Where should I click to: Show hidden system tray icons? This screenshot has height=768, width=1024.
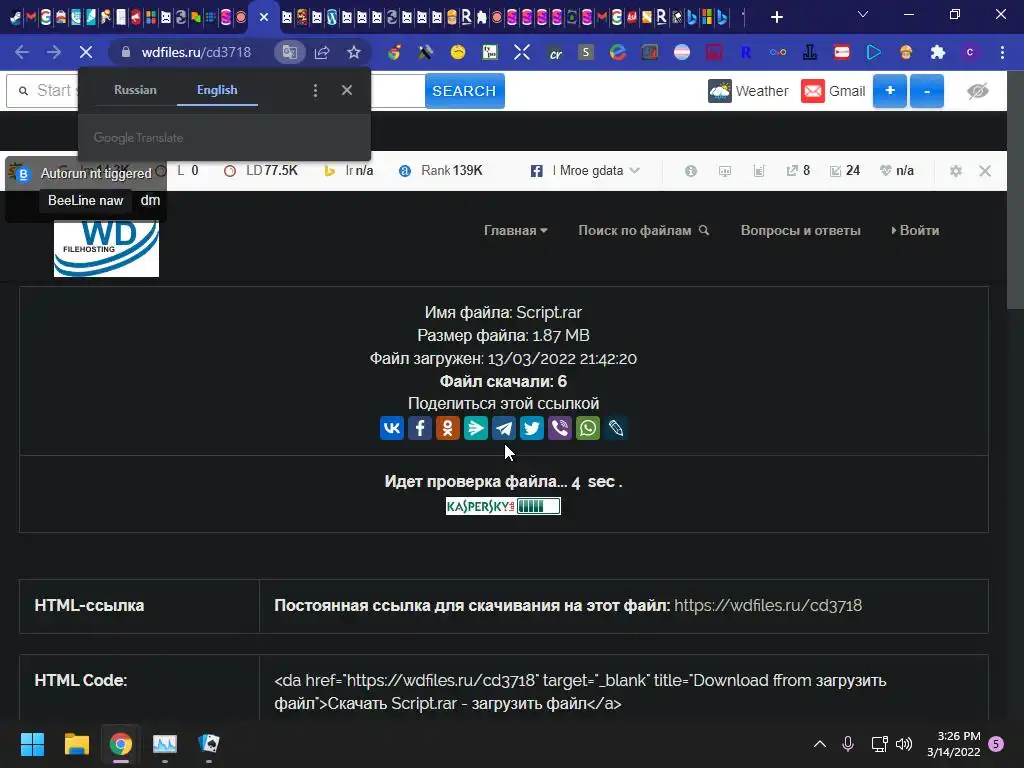tap(820, 744)
